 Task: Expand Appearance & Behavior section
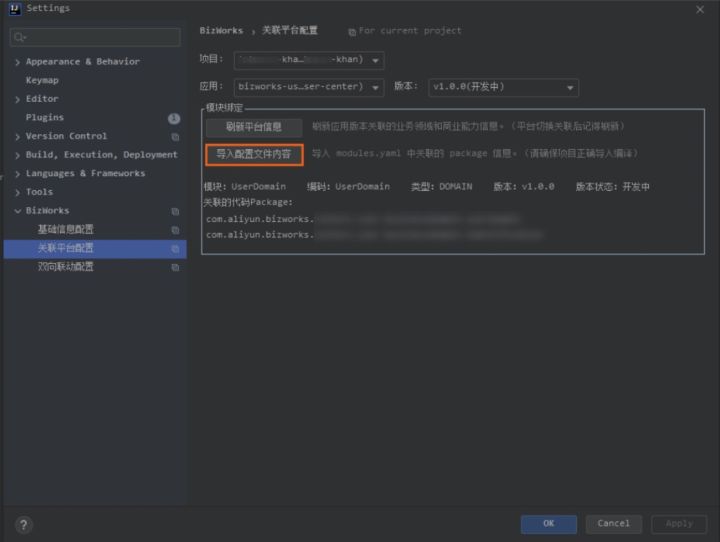coord(17,62)
